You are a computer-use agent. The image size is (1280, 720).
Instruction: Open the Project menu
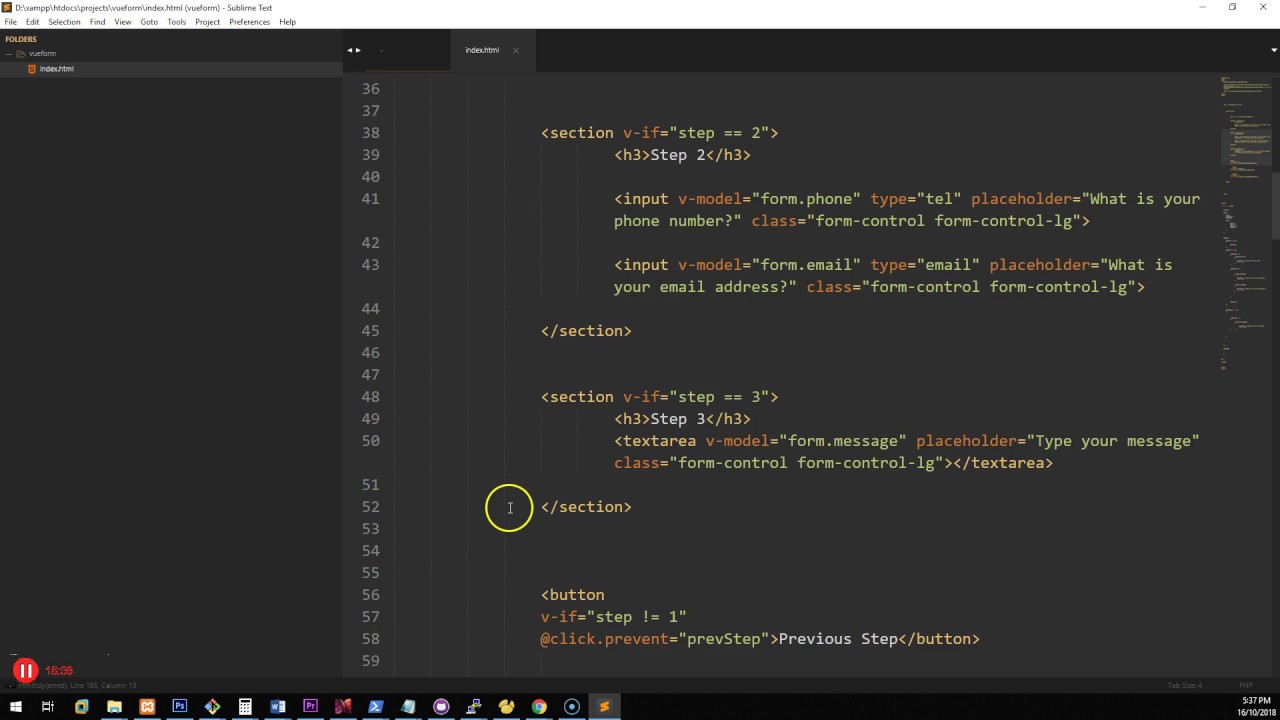click(x=208, y=22)
